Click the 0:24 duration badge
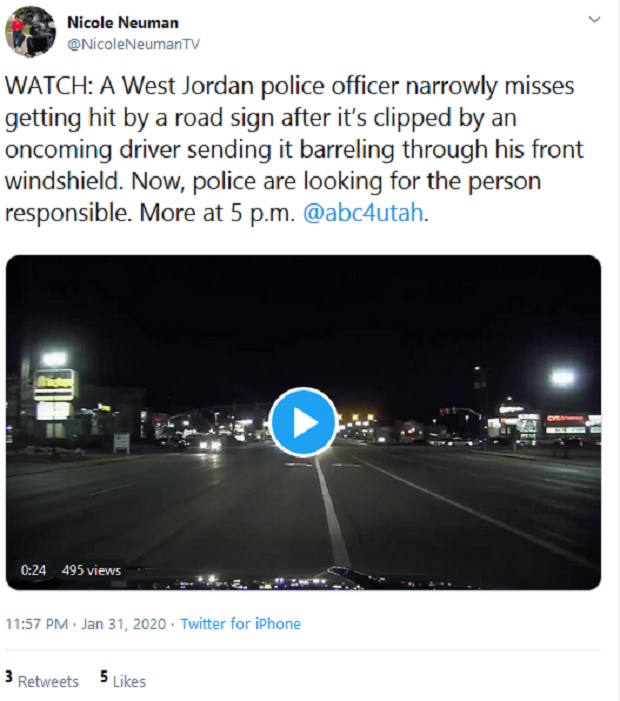The width and height of the screenshot is (620, 701). [33, 570]
